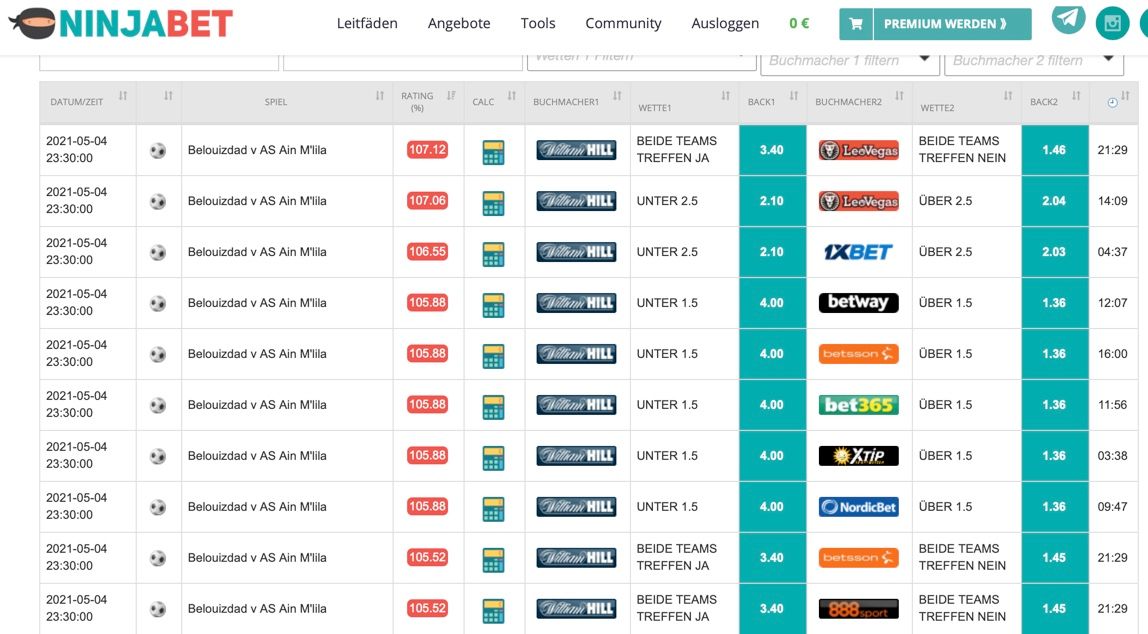Click UNTER 1.5 in the betway row
1148x634 pixels.
coord(667,302)
